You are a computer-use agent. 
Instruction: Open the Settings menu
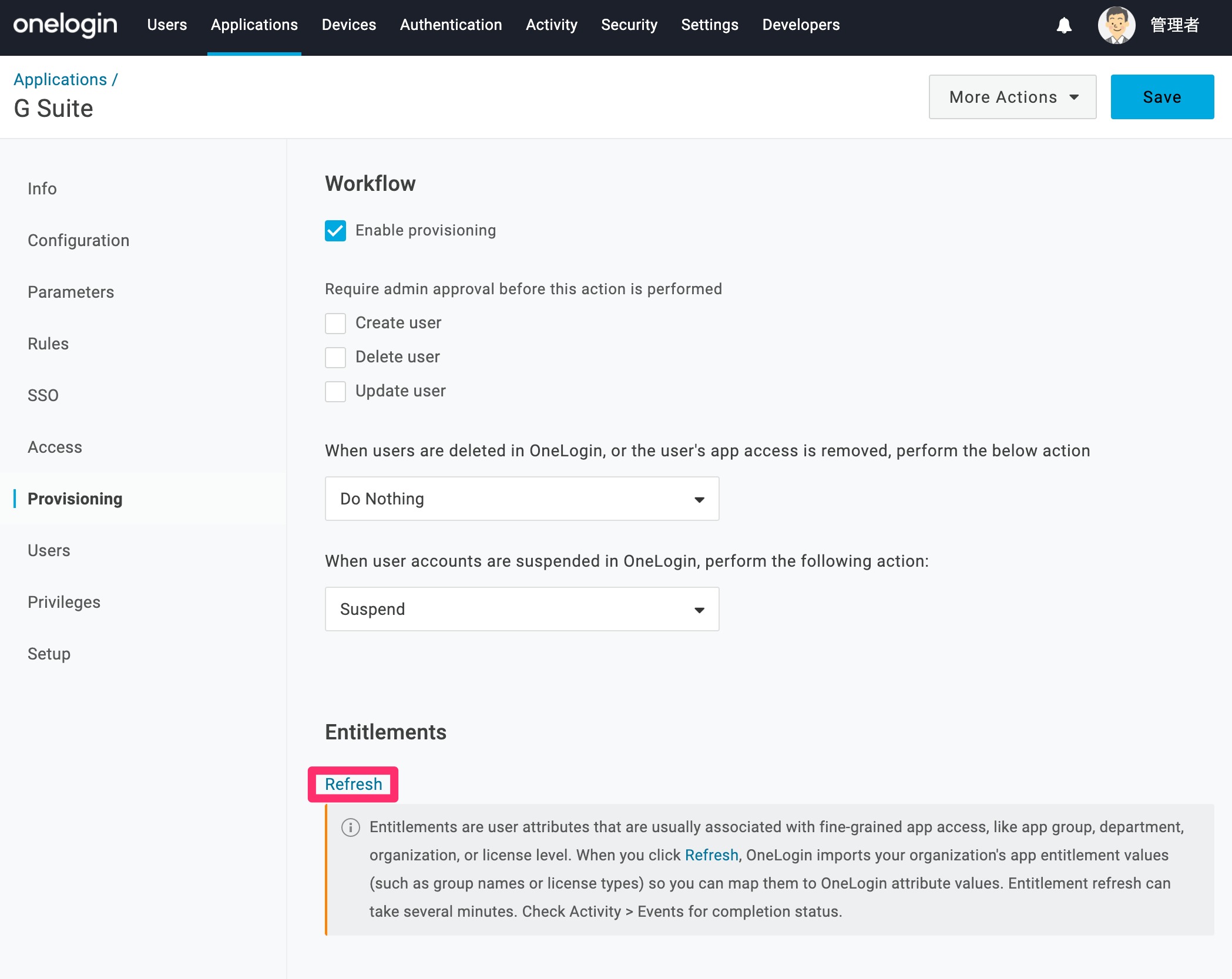710,25
